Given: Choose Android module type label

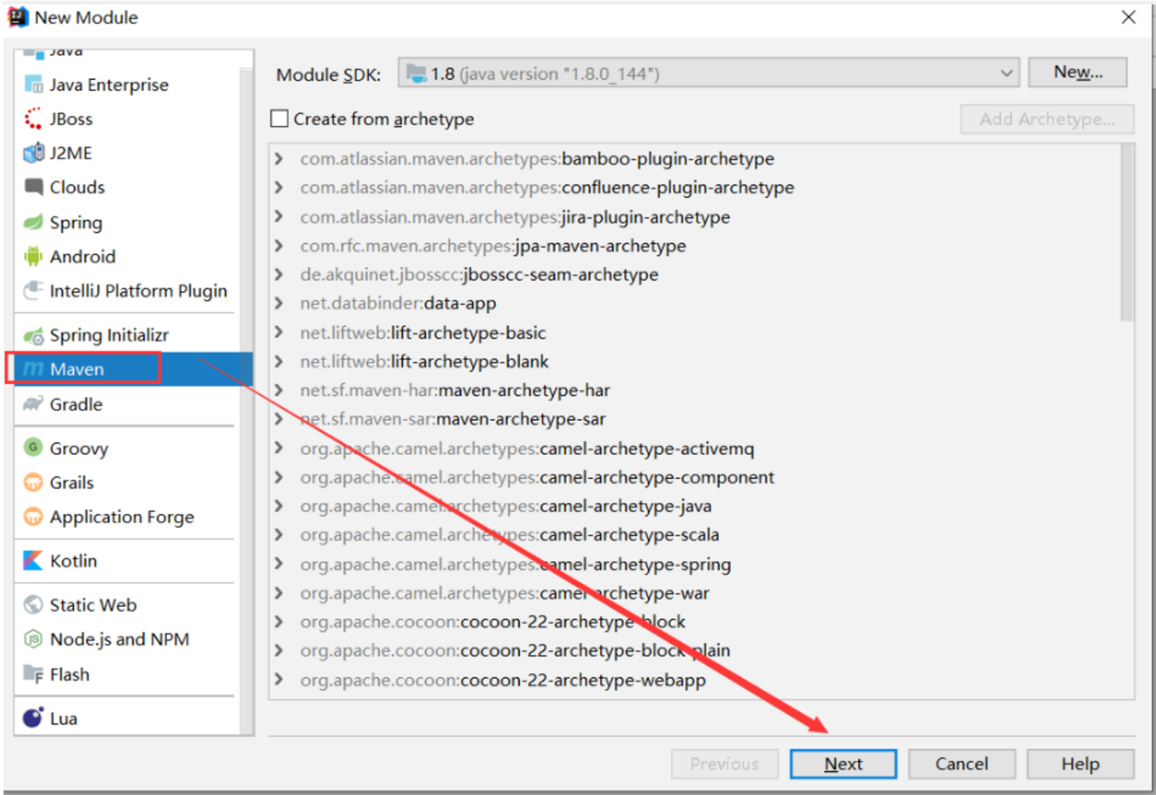Looking at the screenshot, I should (83, 257).
